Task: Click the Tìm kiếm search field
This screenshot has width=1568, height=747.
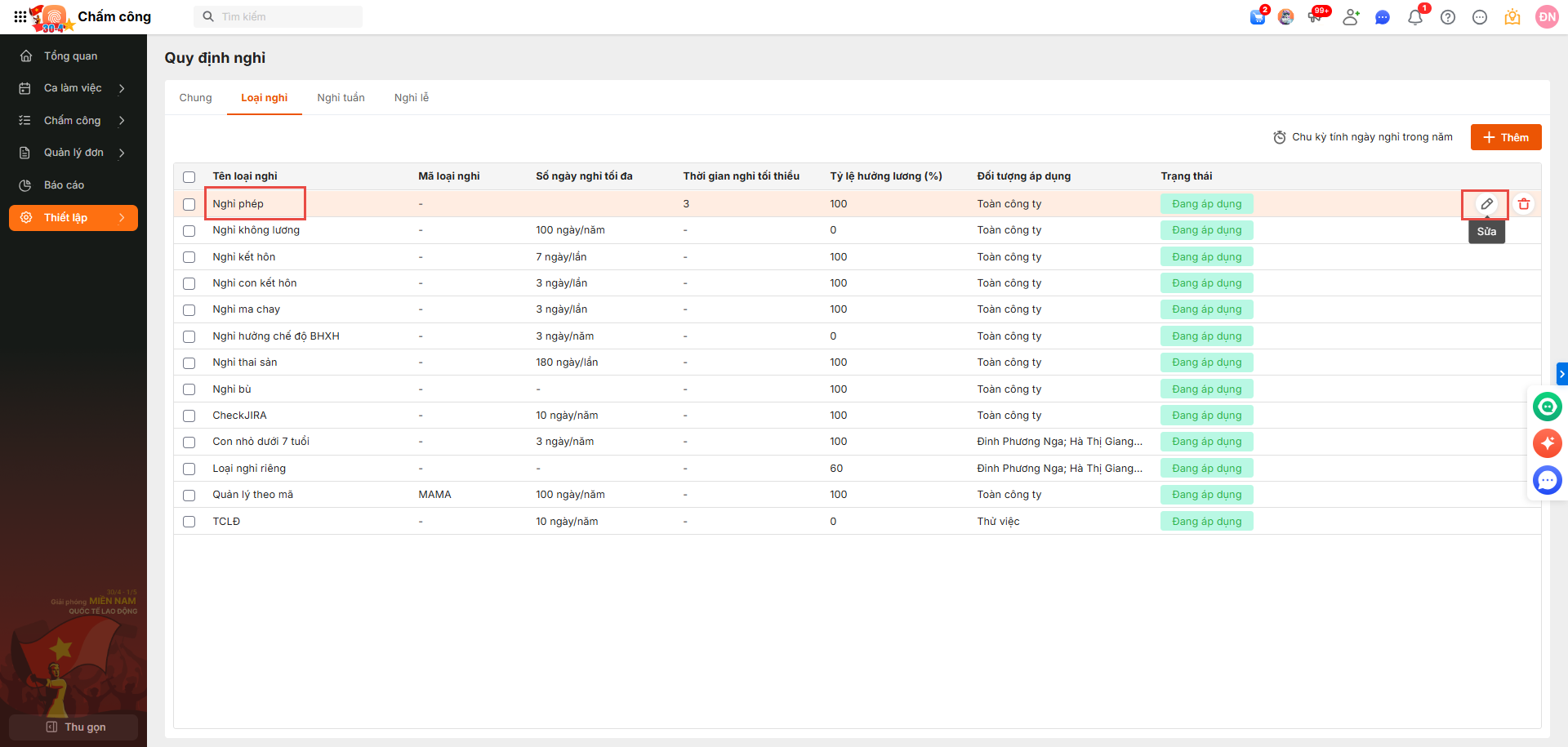Action: click(278, 16)
